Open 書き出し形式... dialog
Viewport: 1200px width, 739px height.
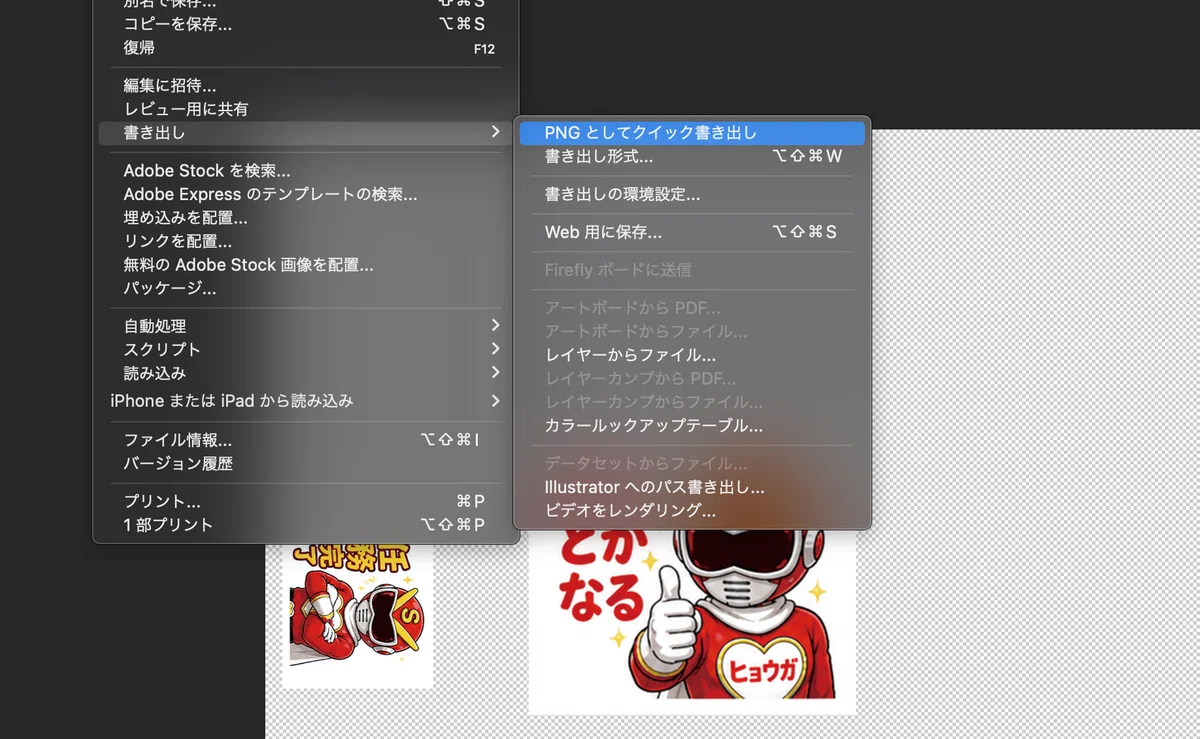(x=692, y=156)
